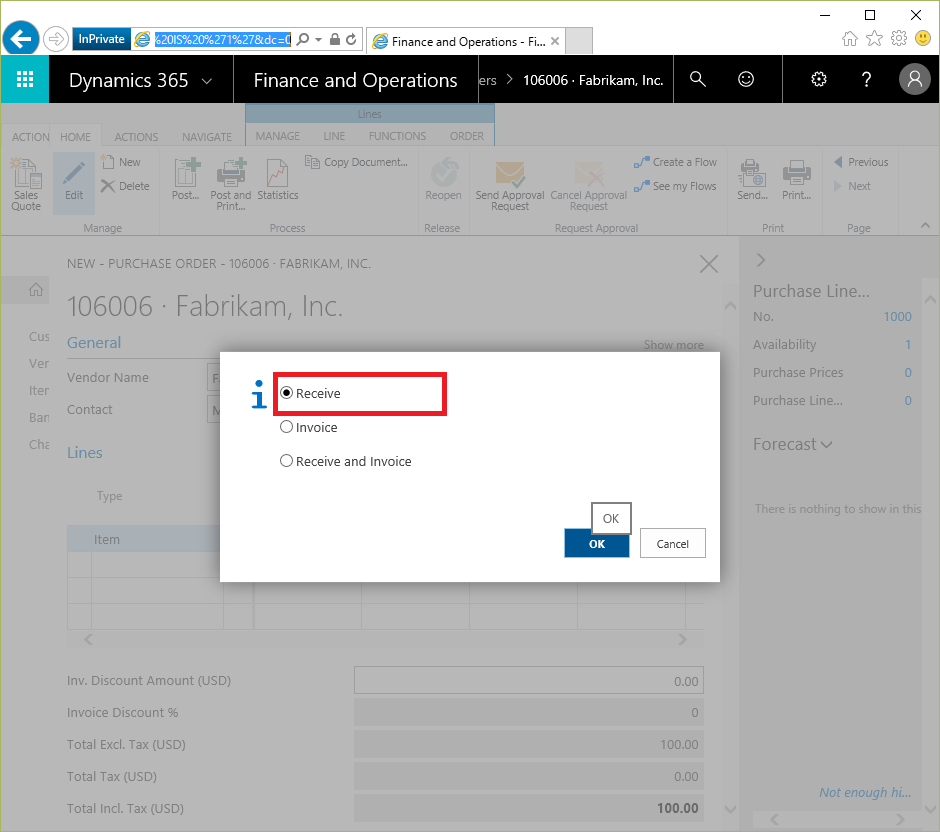Expand the Lines section heading
Image resolution: width=940 pixels, height=832 pixels.
tap(85, 453)
